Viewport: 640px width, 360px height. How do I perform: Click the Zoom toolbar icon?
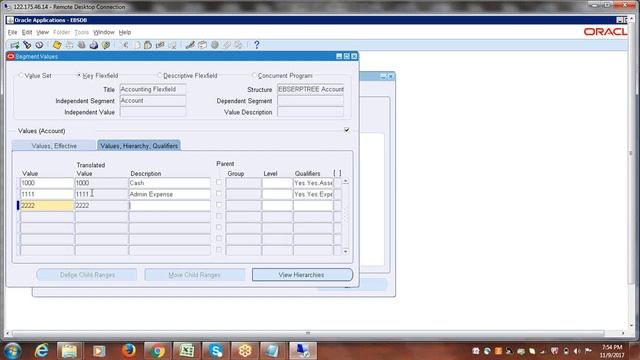(202, 45)
